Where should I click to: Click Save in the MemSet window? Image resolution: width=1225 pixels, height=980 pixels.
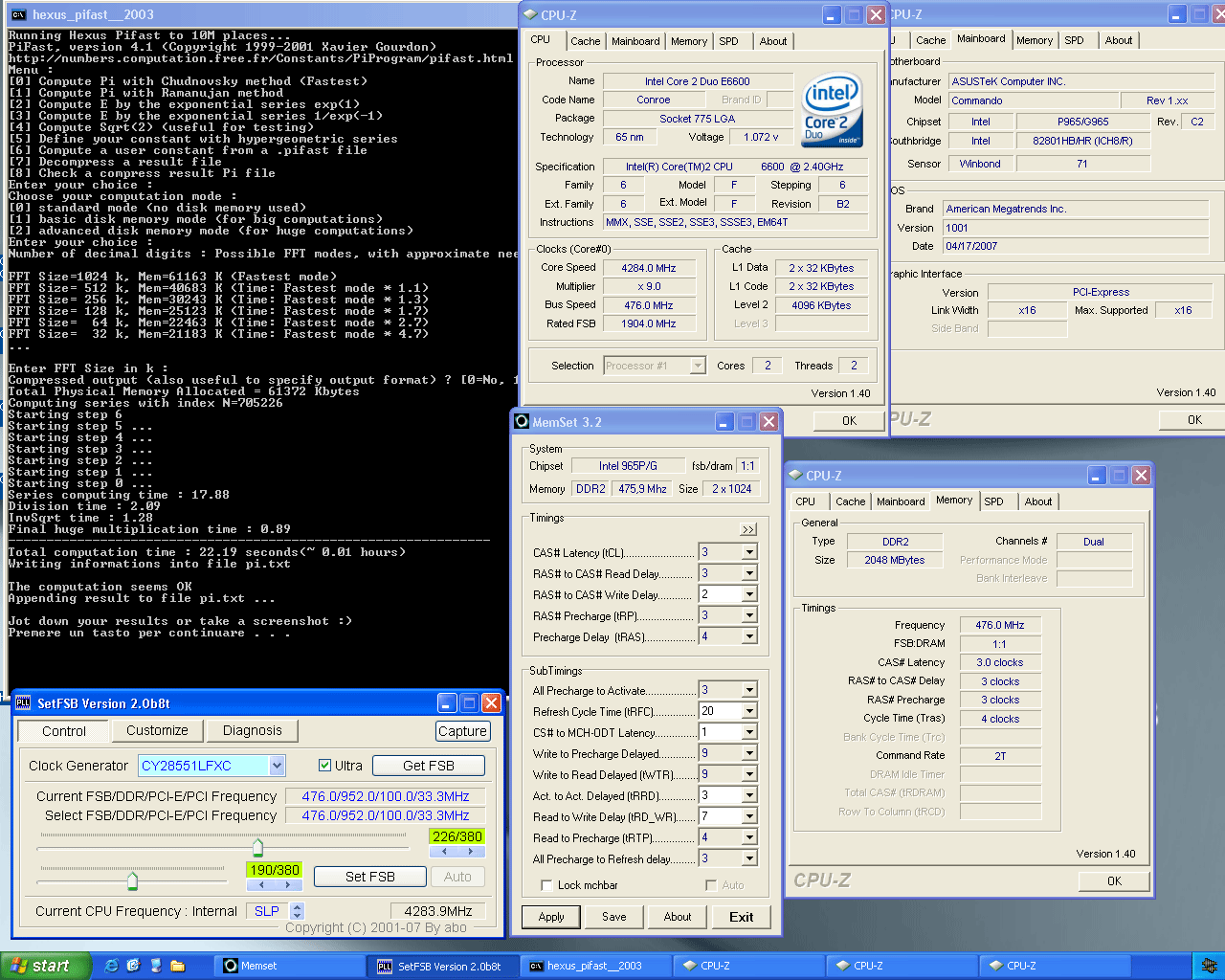(614, 917)
